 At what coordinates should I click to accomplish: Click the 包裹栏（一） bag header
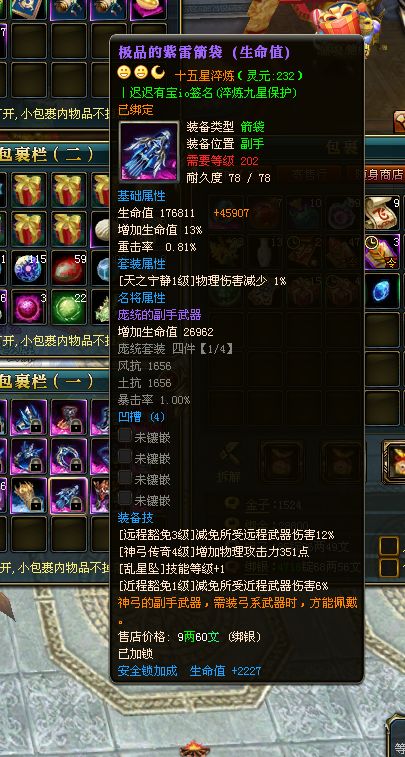click(x=47, y=381)
